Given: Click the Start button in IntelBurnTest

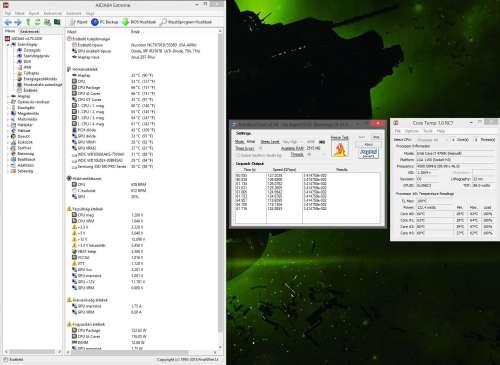Looking at the screenshot, I should pyautogui.click(x=362, y=137).
